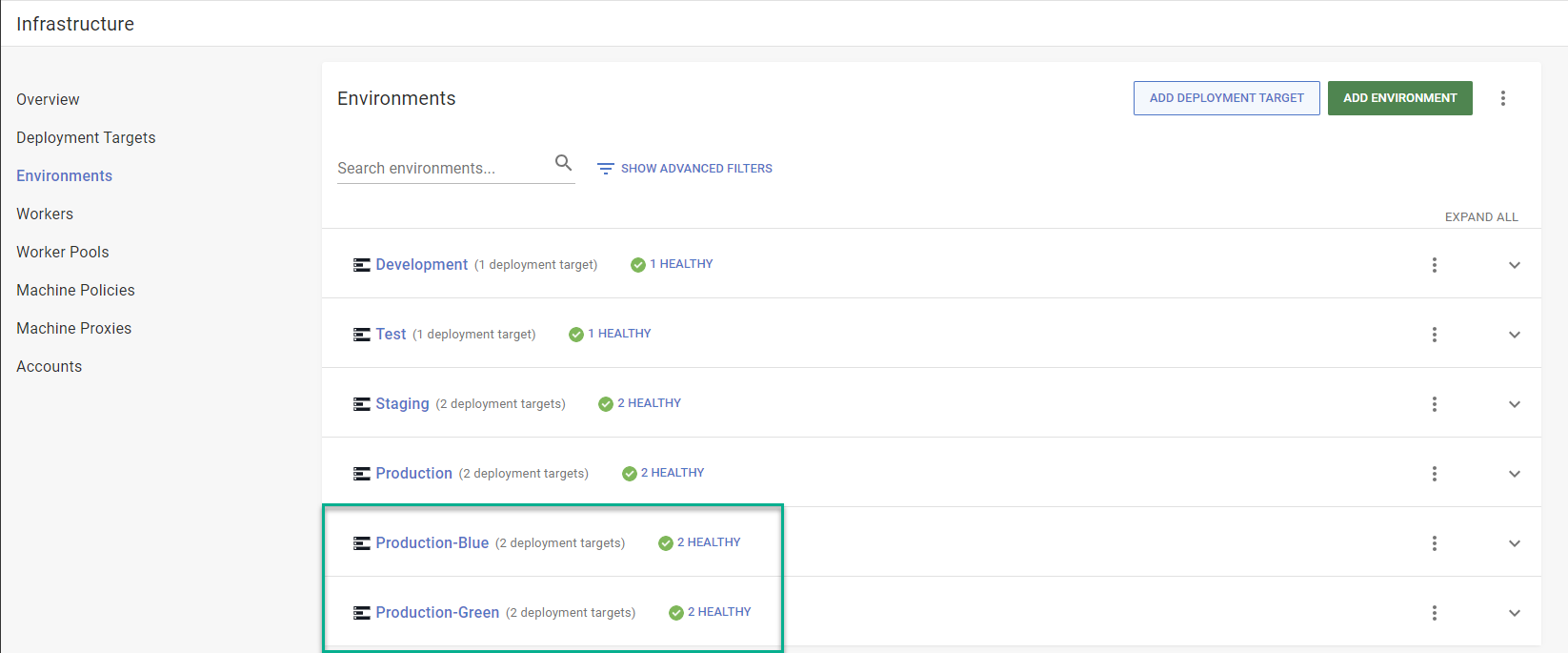Click Add Deployment Target button

point(1226,98)
